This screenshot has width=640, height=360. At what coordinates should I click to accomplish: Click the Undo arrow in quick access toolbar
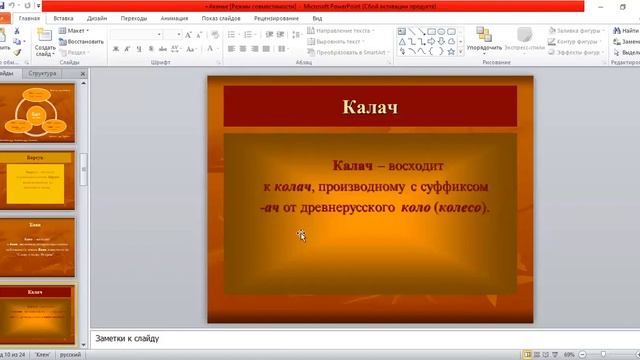(x=12, y=6)
